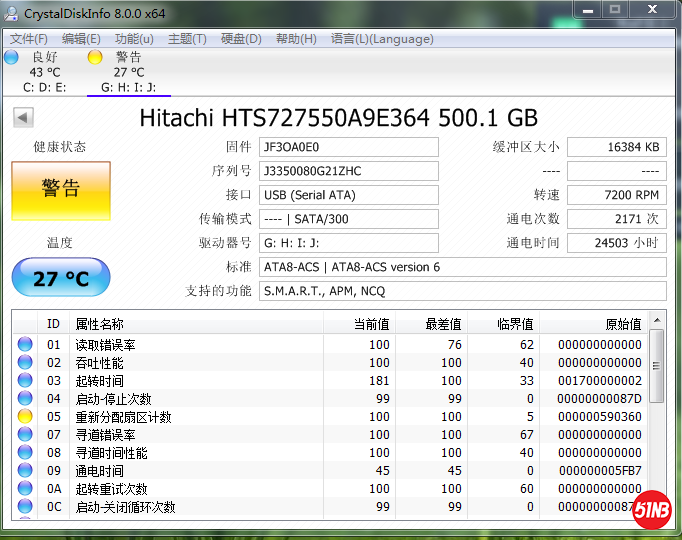The height and width of the screenshot is (540, 682).
Task: Open the 语言(L)(Language) menu
Action: (382, 39)
